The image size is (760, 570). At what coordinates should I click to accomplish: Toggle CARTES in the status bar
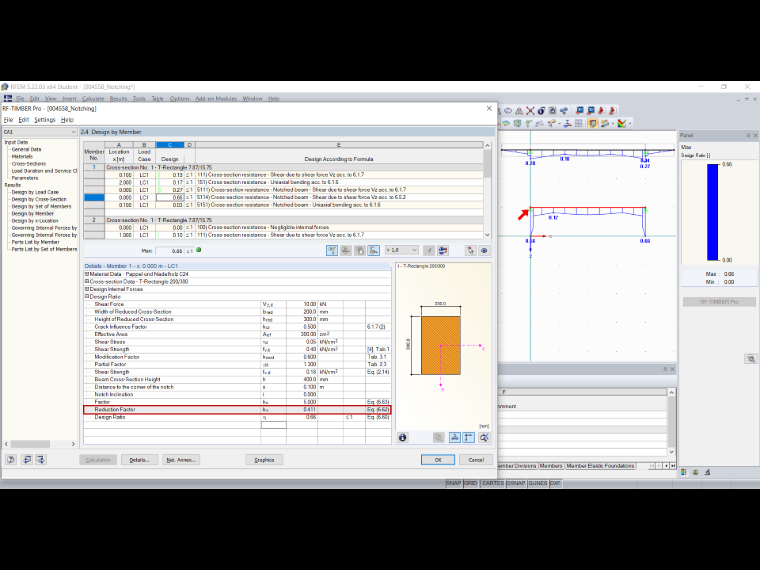(x=492, y=483)
